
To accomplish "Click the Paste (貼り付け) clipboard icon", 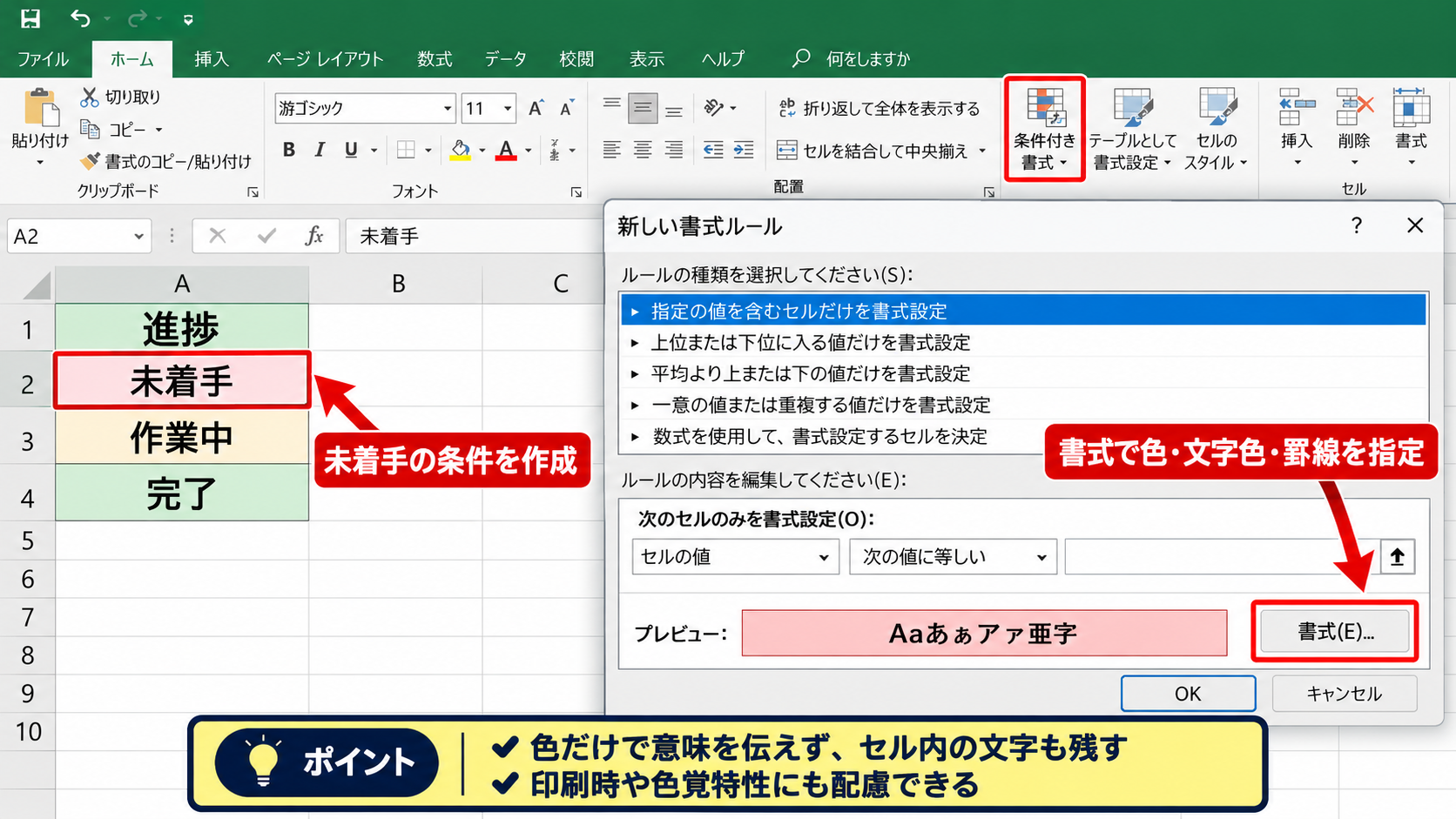I will click(40, 108).
